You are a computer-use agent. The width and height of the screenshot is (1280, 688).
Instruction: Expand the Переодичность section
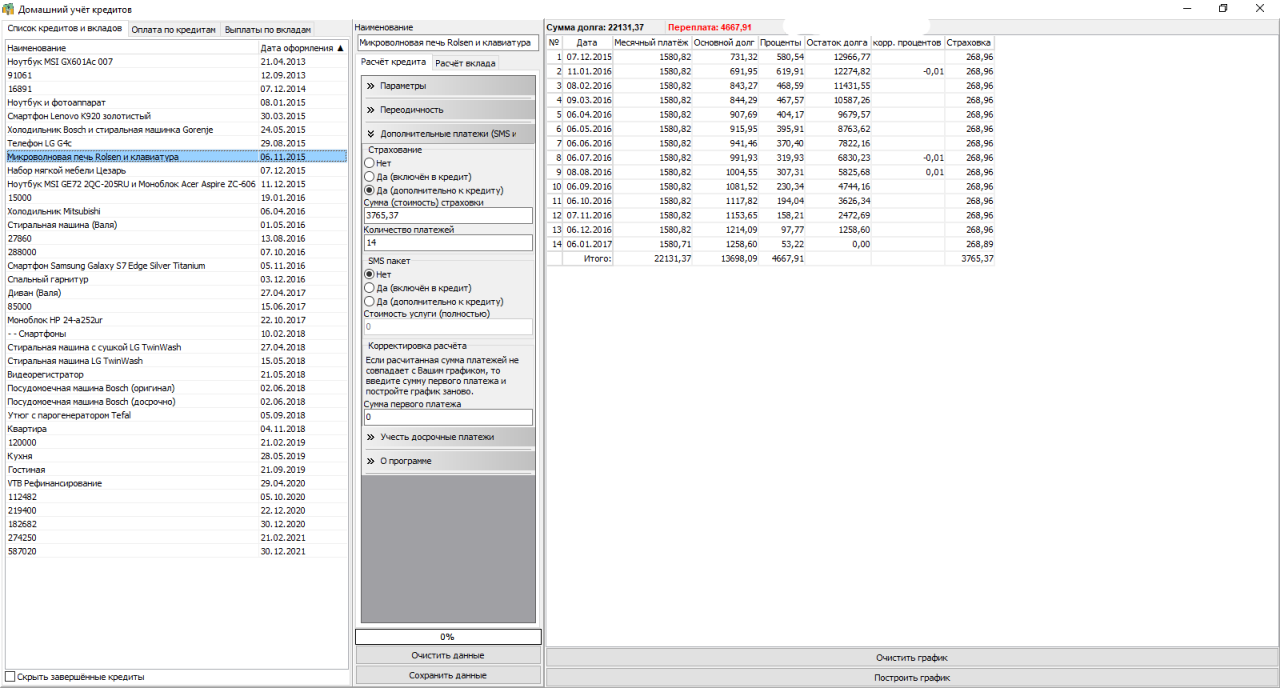(448, 110)
